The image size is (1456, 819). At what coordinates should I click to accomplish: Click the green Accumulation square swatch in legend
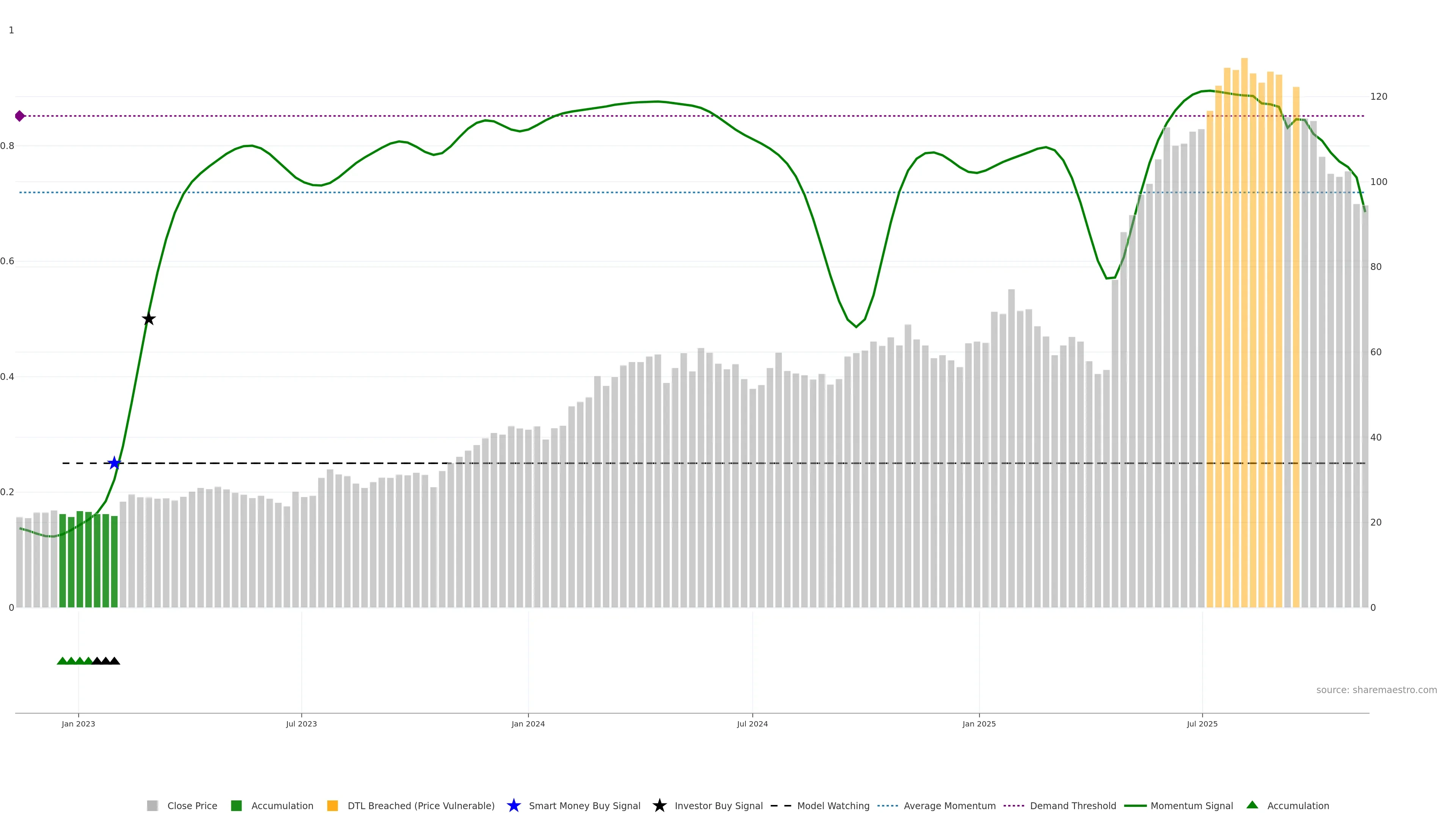pyautogui.click(x=236, y=805)
